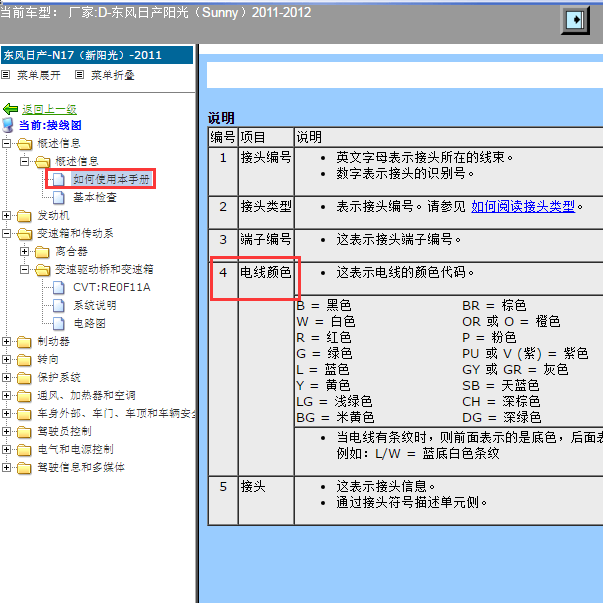Click the folder icon of 变速驱动桥和变速箱
The image size is (603, 603).
[42, 270]
